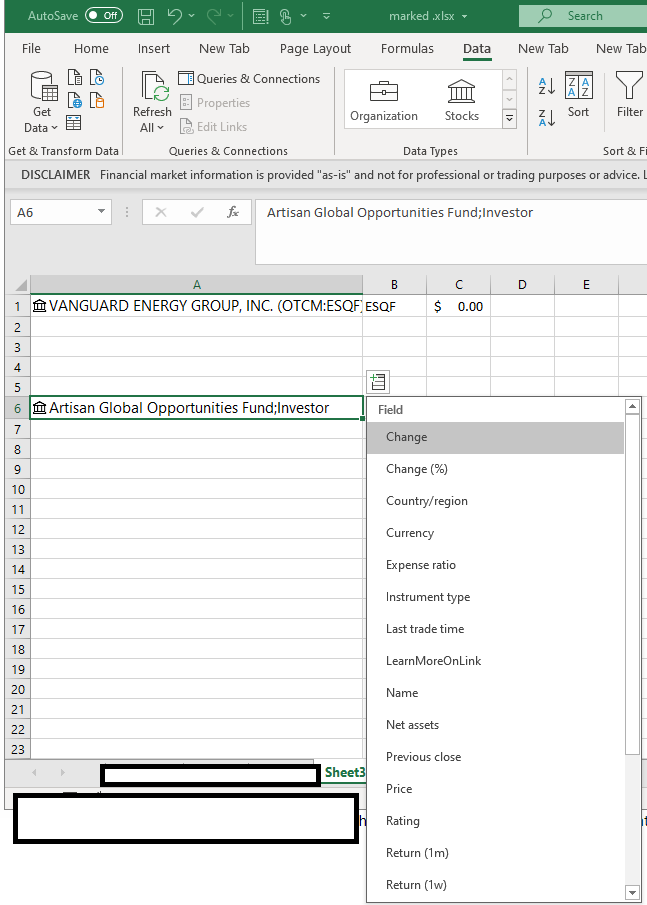The image size is (647, 905).
Task: Click the Existing Connections icon
Action: [x=97, y=100]
